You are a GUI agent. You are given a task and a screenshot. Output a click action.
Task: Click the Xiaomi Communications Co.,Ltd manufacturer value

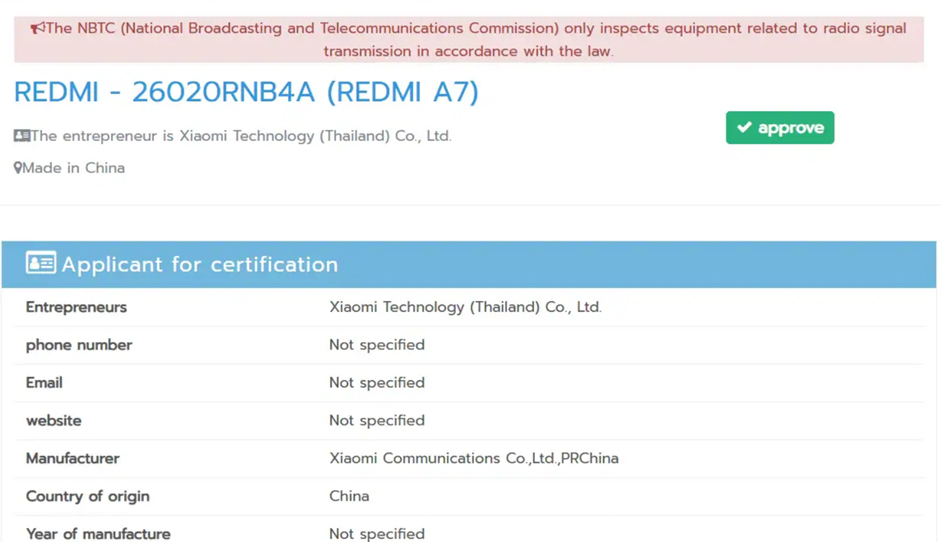coord(474,459)
